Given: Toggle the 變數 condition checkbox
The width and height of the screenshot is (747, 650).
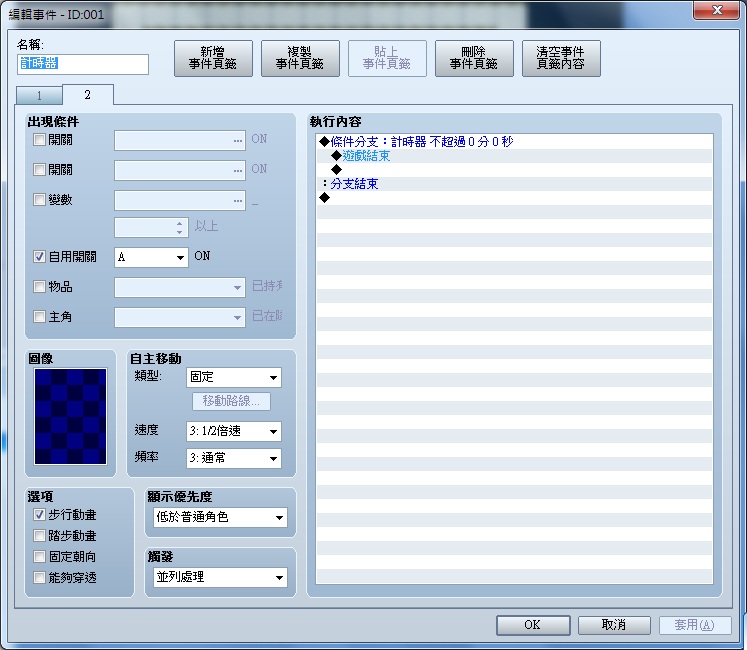Looking at the screenshot, I should tap(39, 199).
